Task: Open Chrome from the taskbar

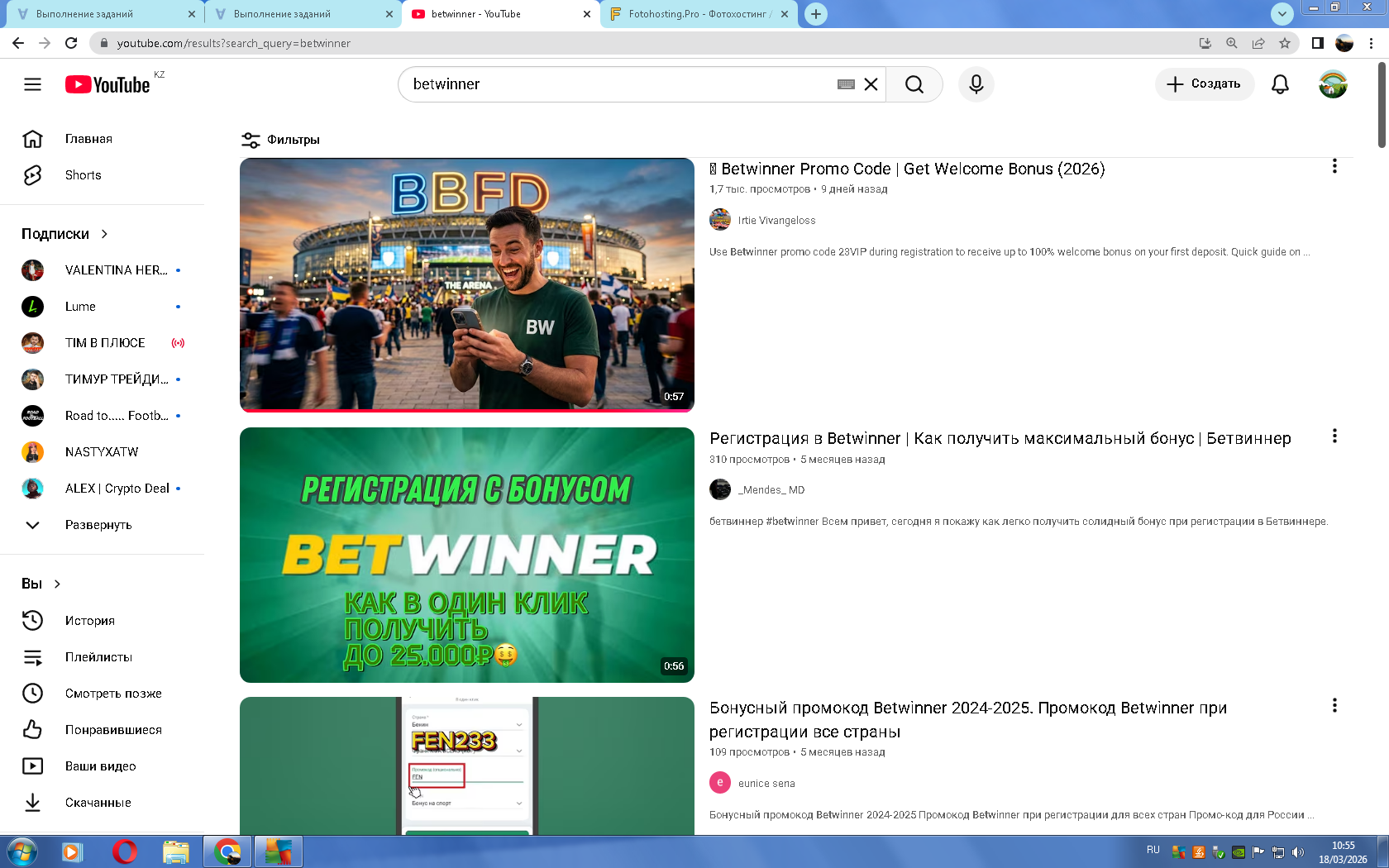Action: click(227, 851)
